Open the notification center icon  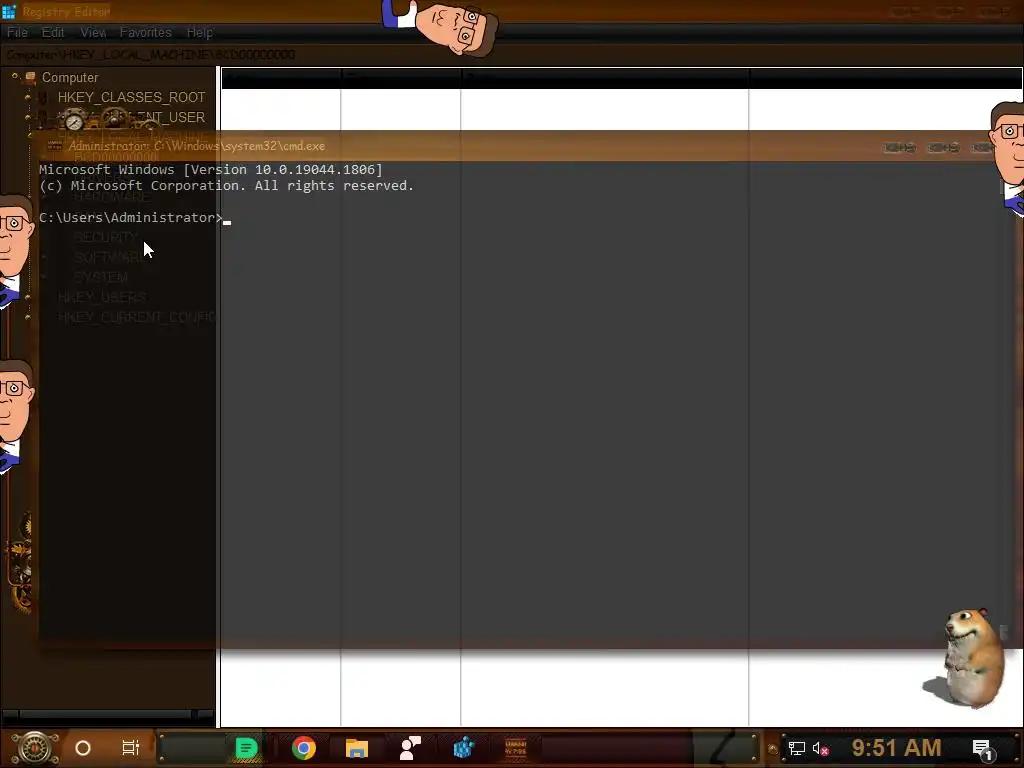983,749
